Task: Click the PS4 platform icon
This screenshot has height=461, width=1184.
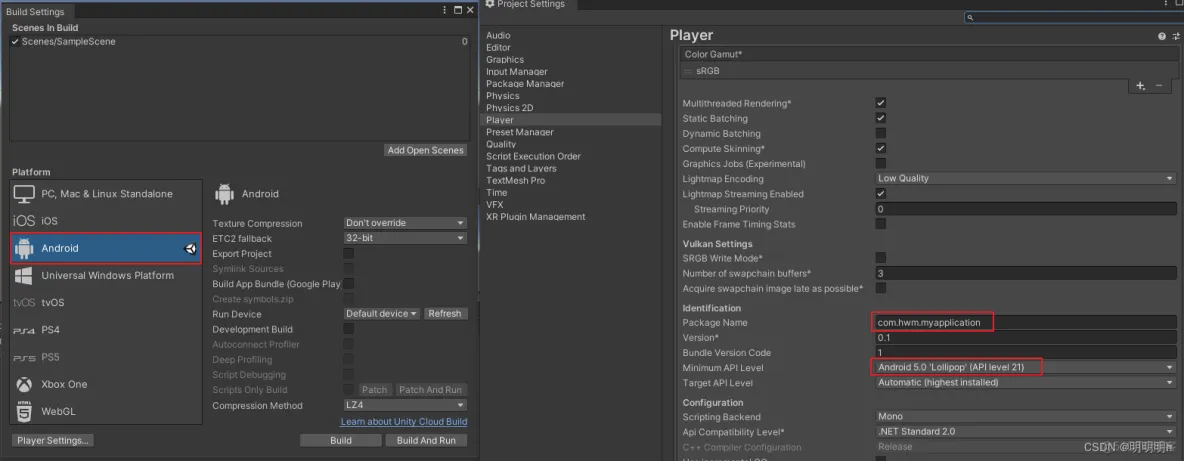Action: pos(23,330)
